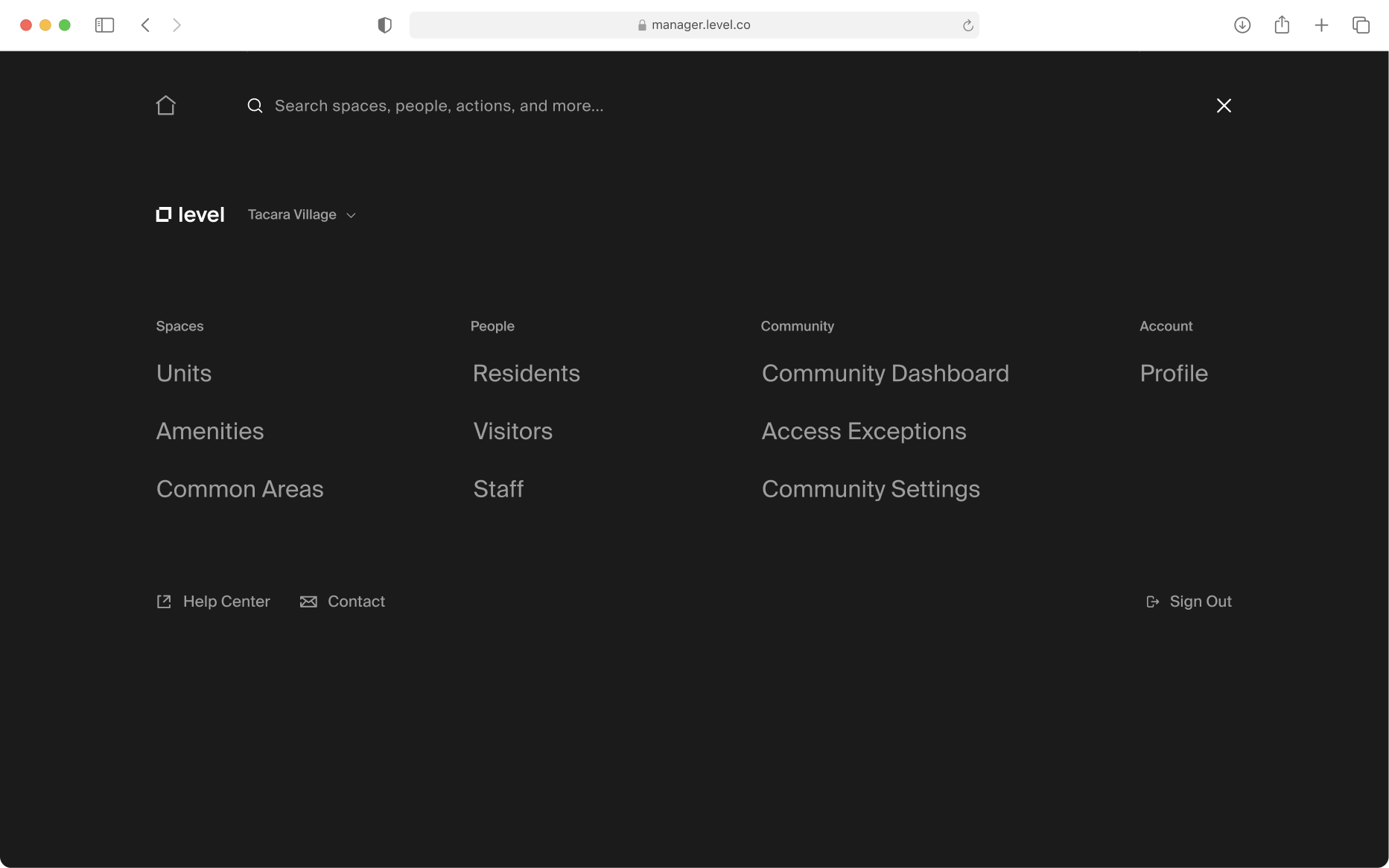Click the Level logo

pos(190,215)
